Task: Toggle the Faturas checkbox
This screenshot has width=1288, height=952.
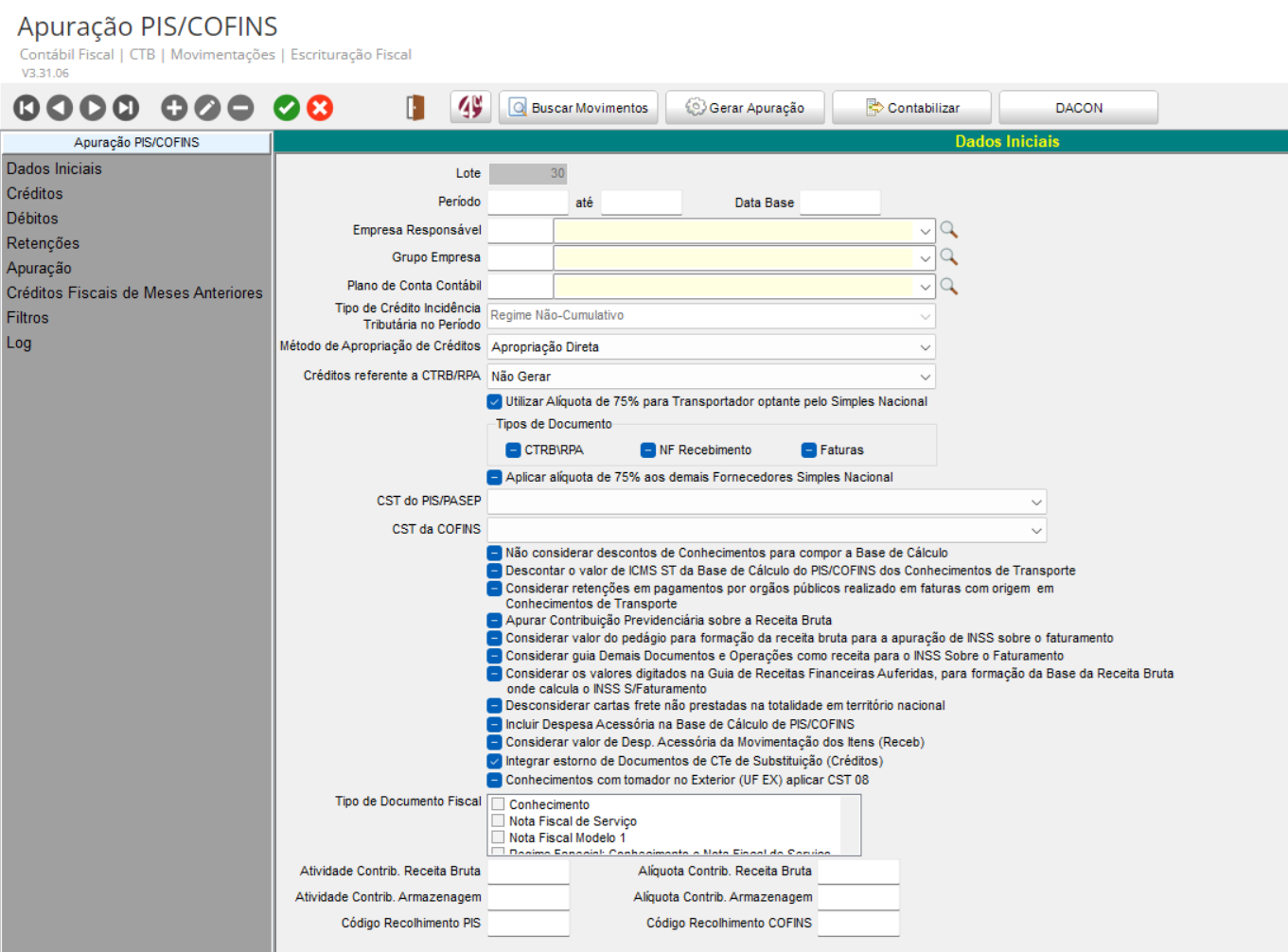Action: coord(809,450)
